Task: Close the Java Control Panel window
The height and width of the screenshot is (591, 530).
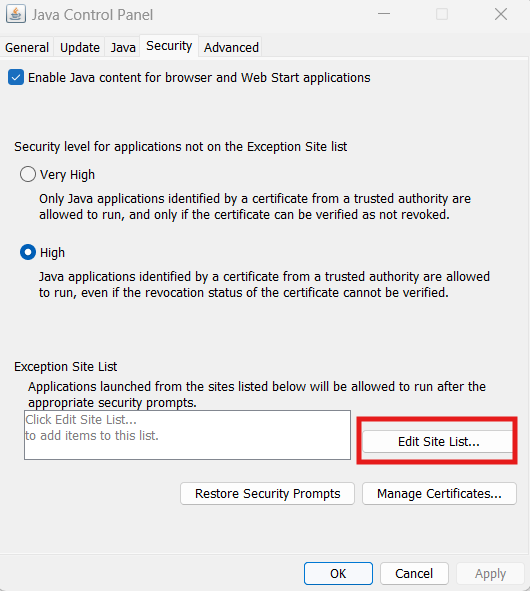Action: [x=501, y=14]
